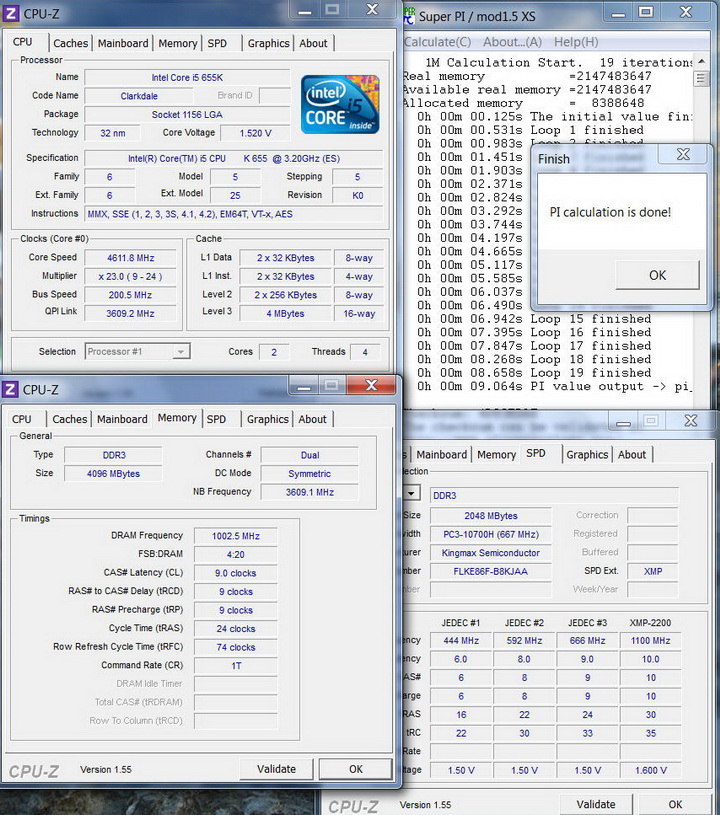Click the SPD Ext. value XMP
Viewport: 720px width, 815px height.
[653, 571]
